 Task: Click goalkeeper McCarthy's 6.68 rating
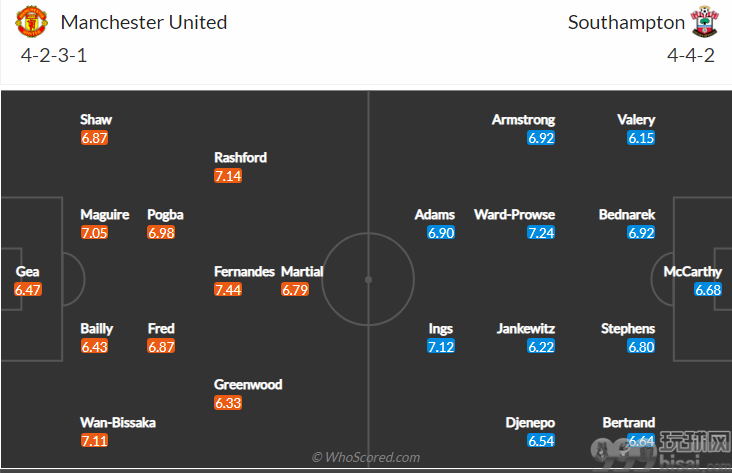click(708, 290)
